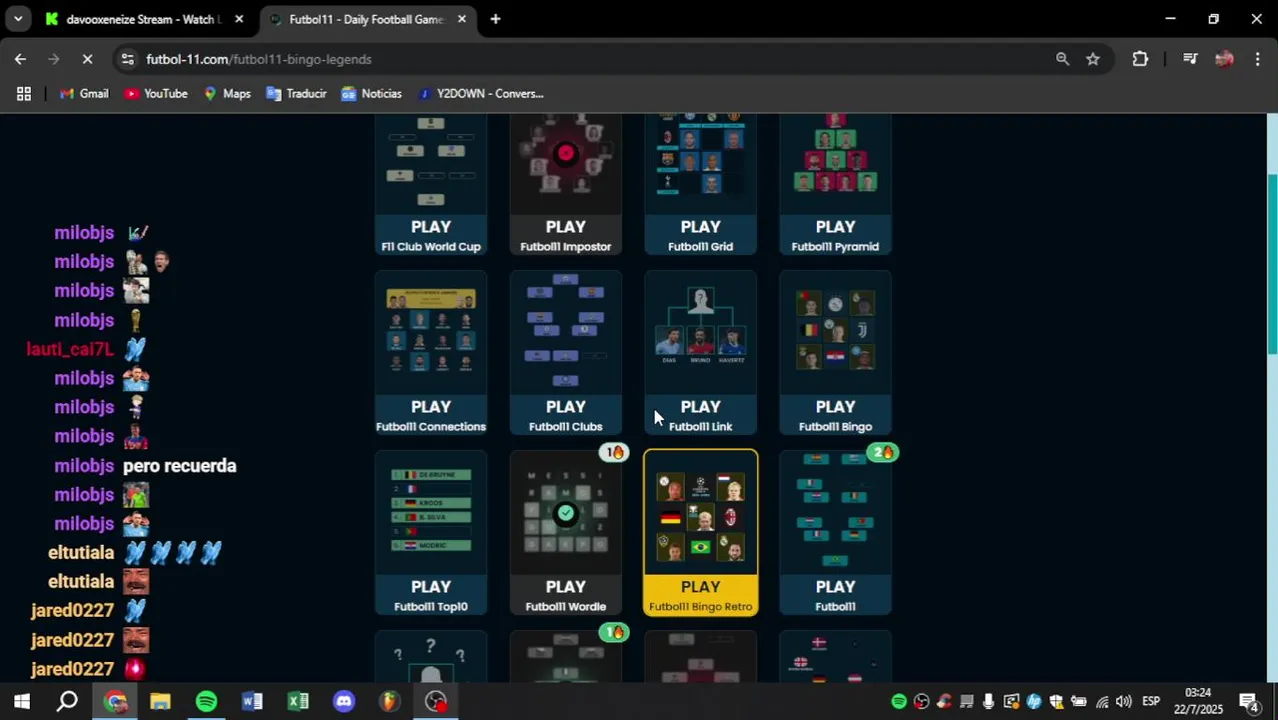Open Chrome extensions menu

pyautogui.click(x=1140, y=59)
